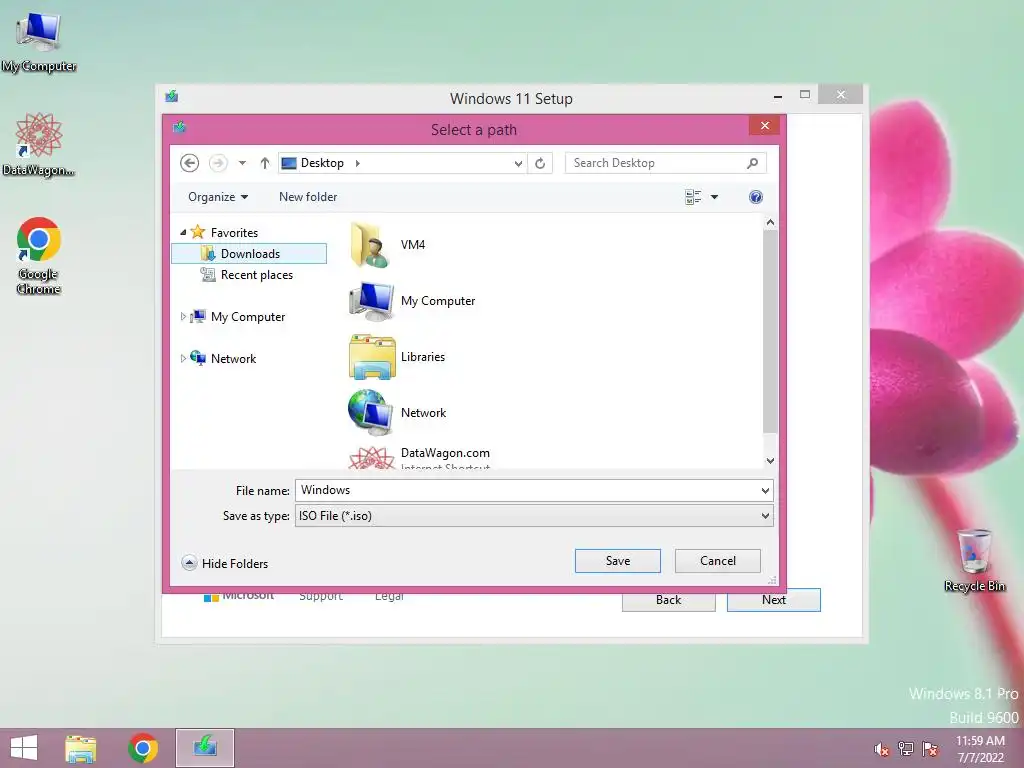
Task: Click the Cancel button
Action: pos(718,561)
